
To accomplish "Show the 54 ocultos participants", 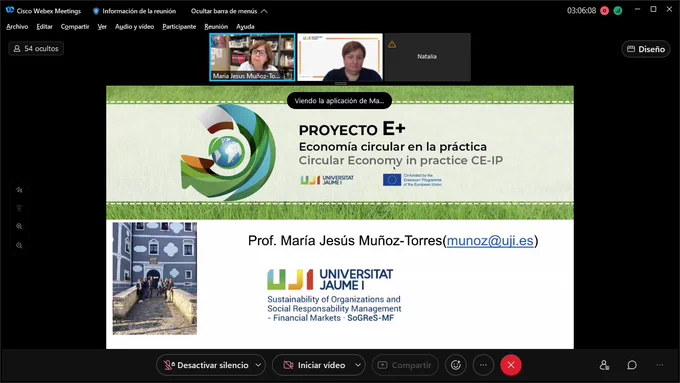I will tap(36, 49).
